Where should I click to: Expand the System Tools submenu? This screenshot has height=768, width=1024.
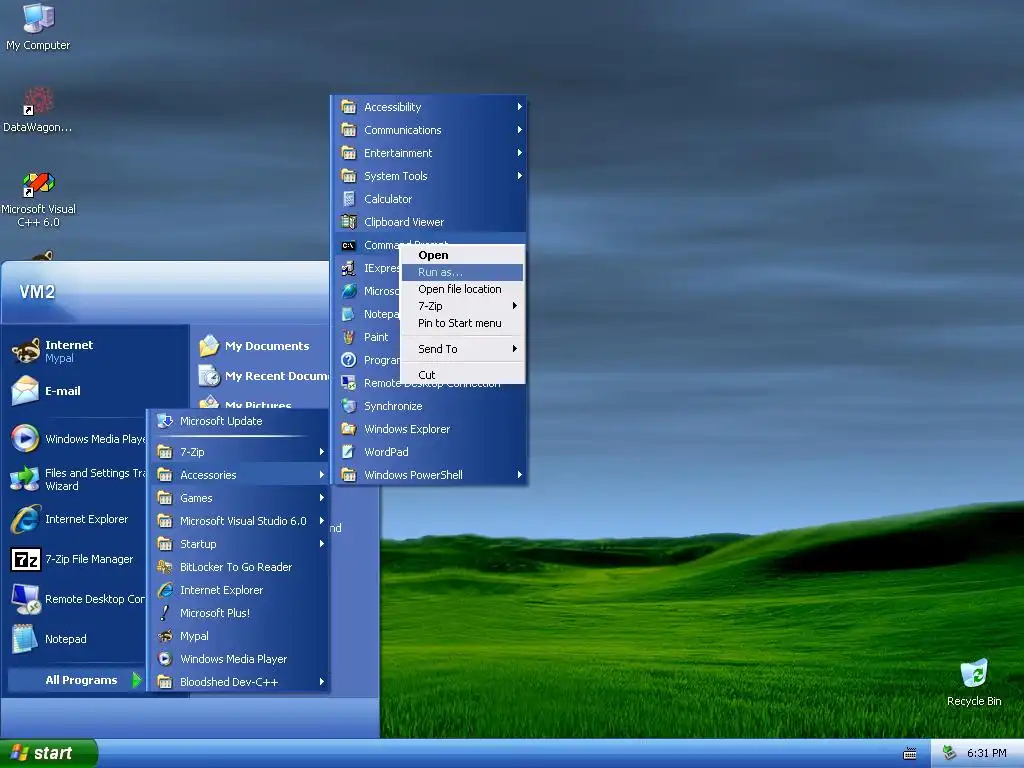[x=430, y=176]
